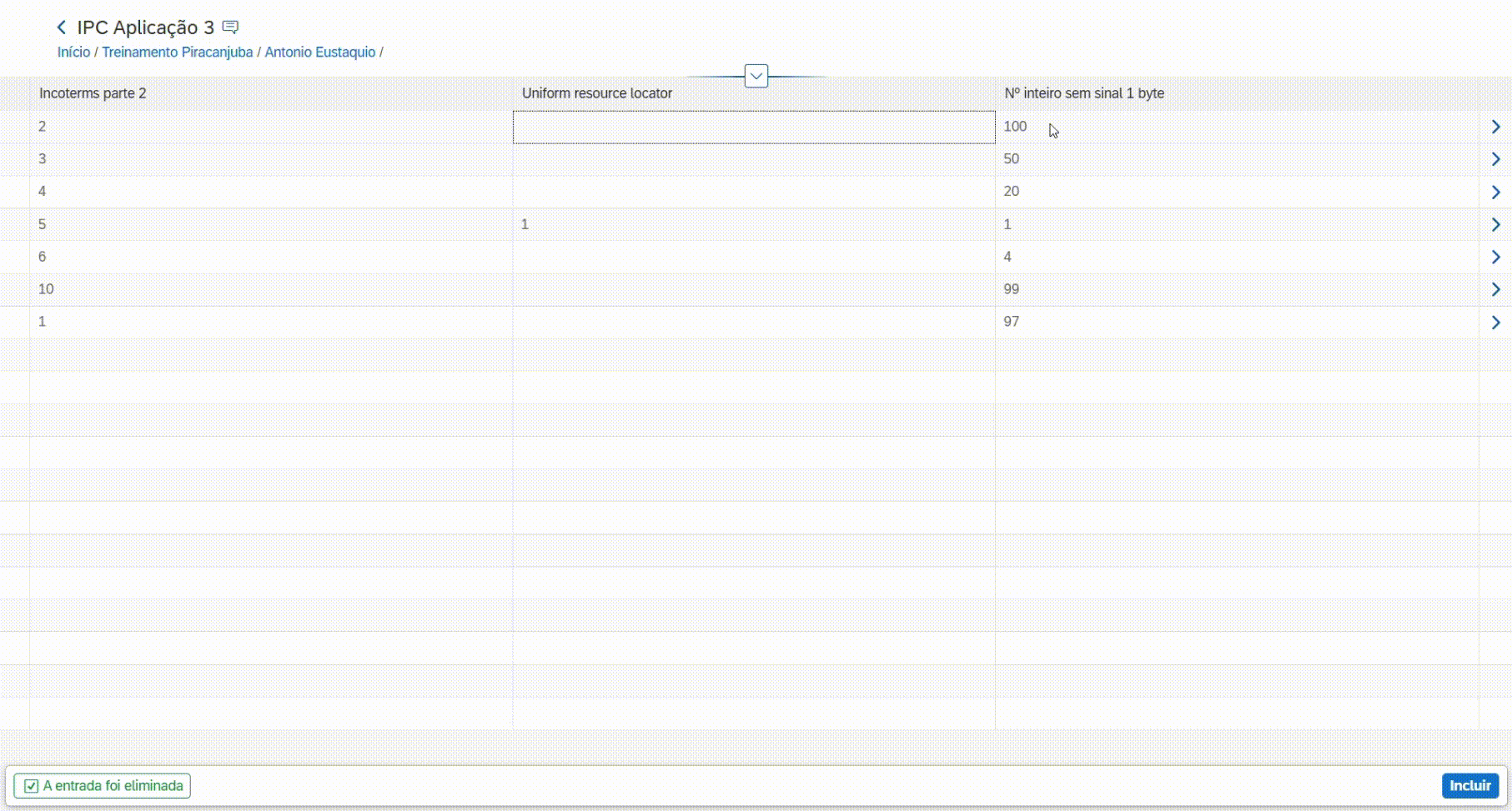Click the Início breadcrumb link

[73, 53]
